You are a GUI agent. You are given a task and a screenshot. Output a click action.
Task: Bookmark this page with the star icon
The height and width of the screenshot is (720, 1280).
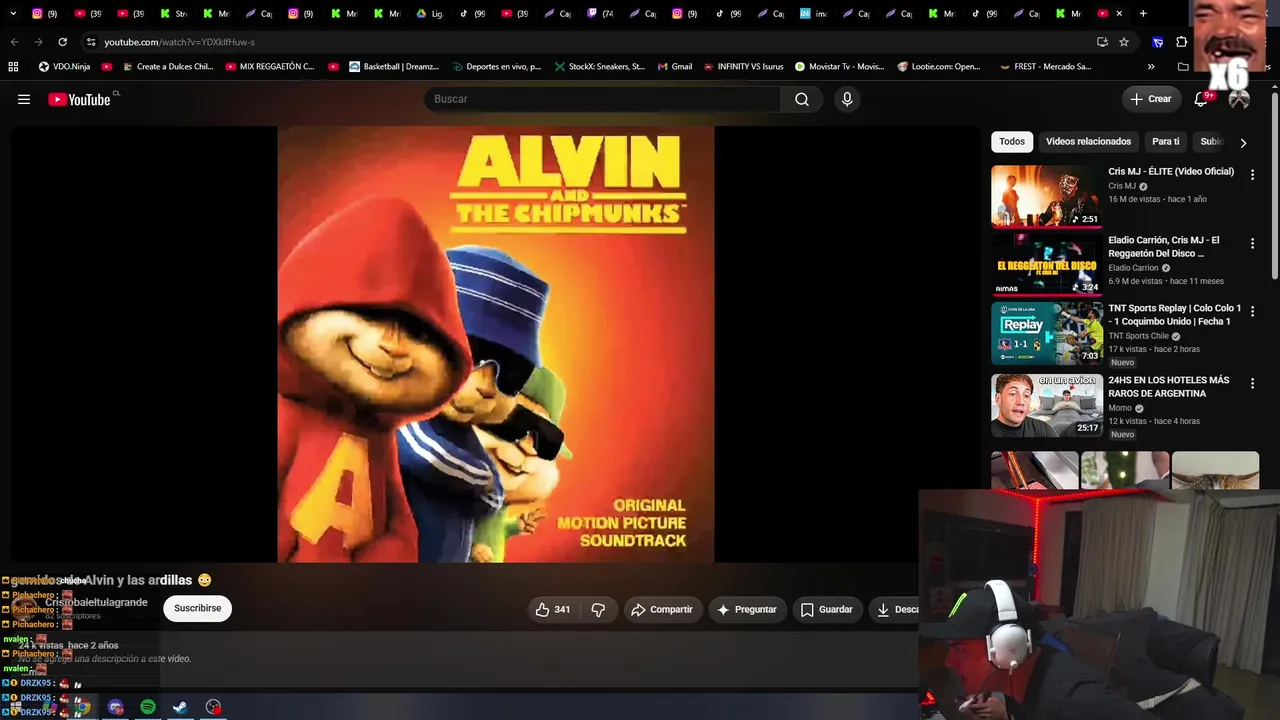[x=1124, y=42]
